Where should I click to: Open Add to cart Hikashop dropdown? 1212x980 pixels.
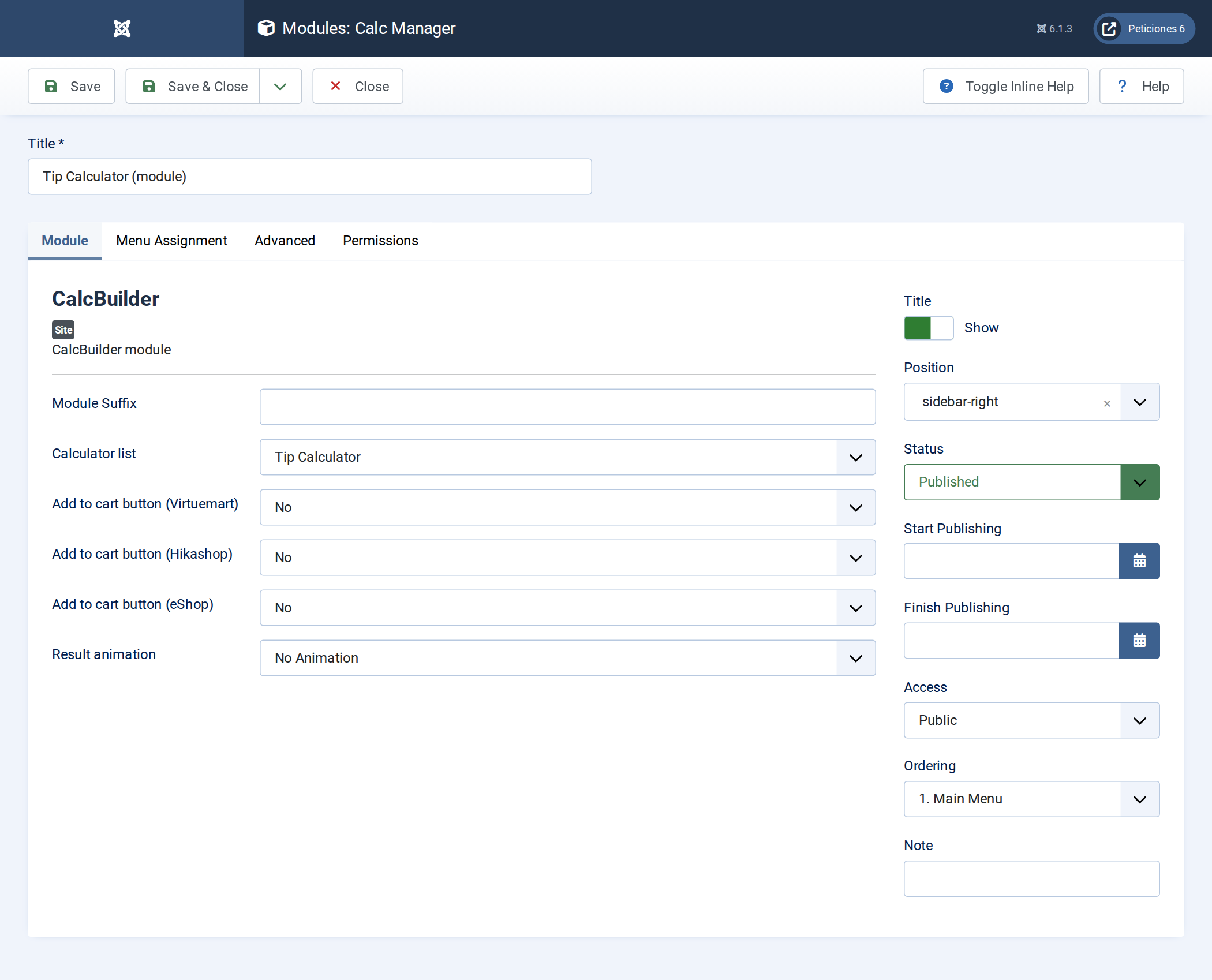(568, 558)
